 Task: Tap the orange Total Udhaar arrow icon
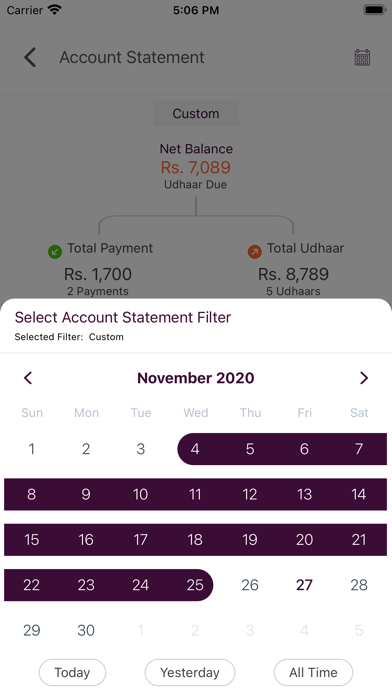tap(254, 252)
